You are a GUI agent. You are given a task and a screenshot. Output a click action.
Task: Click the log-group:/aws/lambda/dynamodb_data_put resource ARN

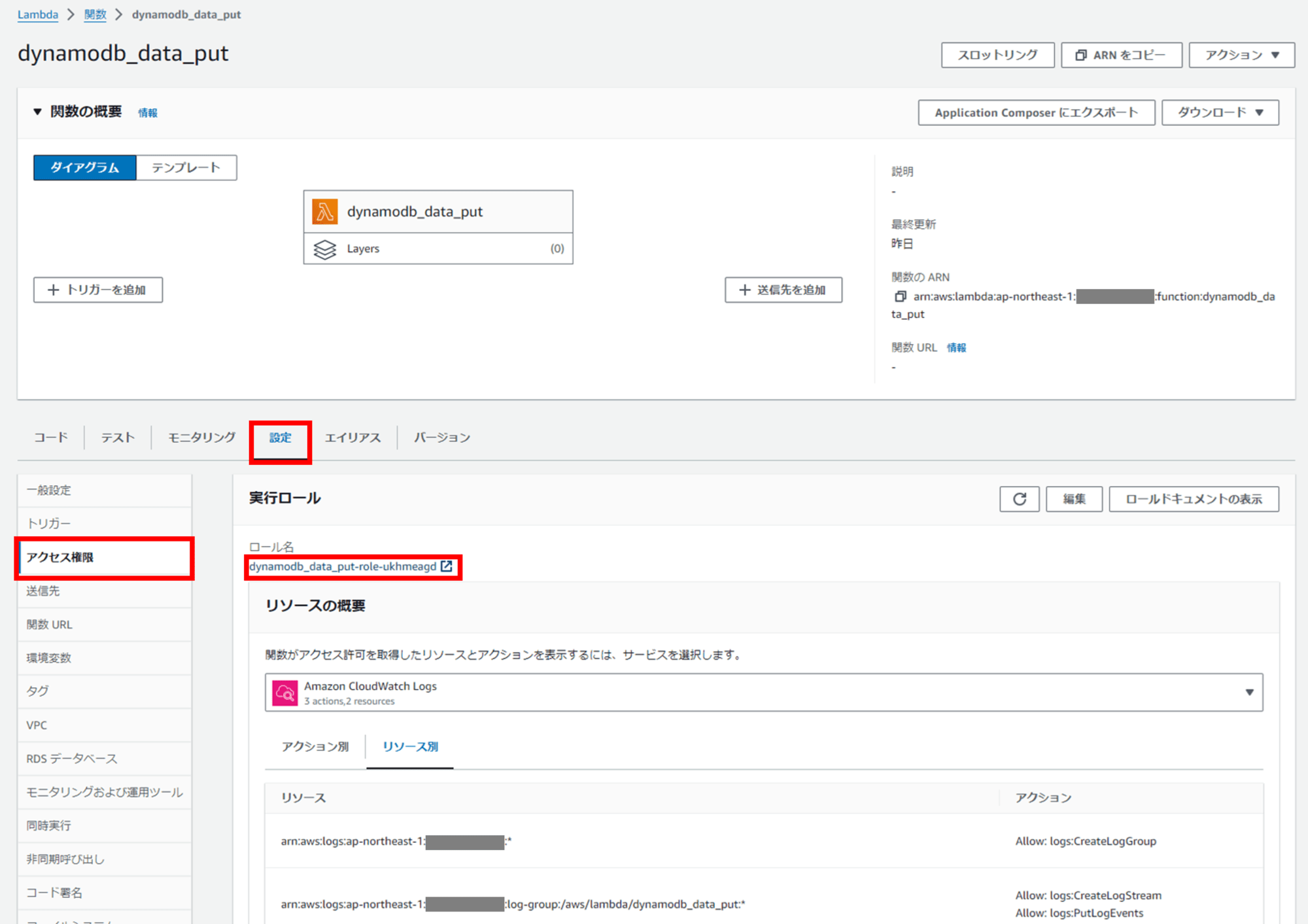(513, 905)
